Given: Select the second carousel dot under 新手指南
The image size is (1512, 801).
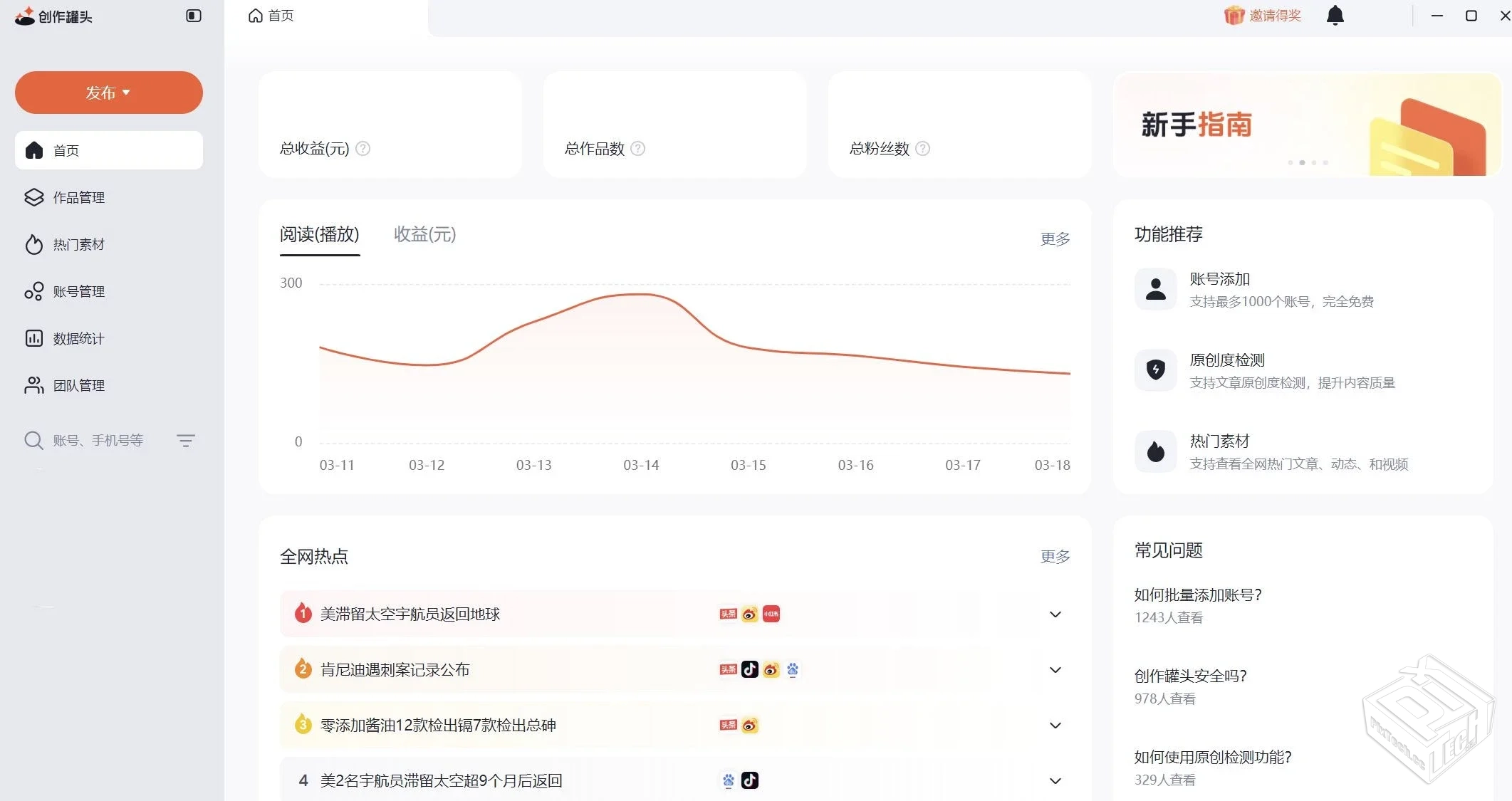Looking at the screenshot, I should 1304,162.
